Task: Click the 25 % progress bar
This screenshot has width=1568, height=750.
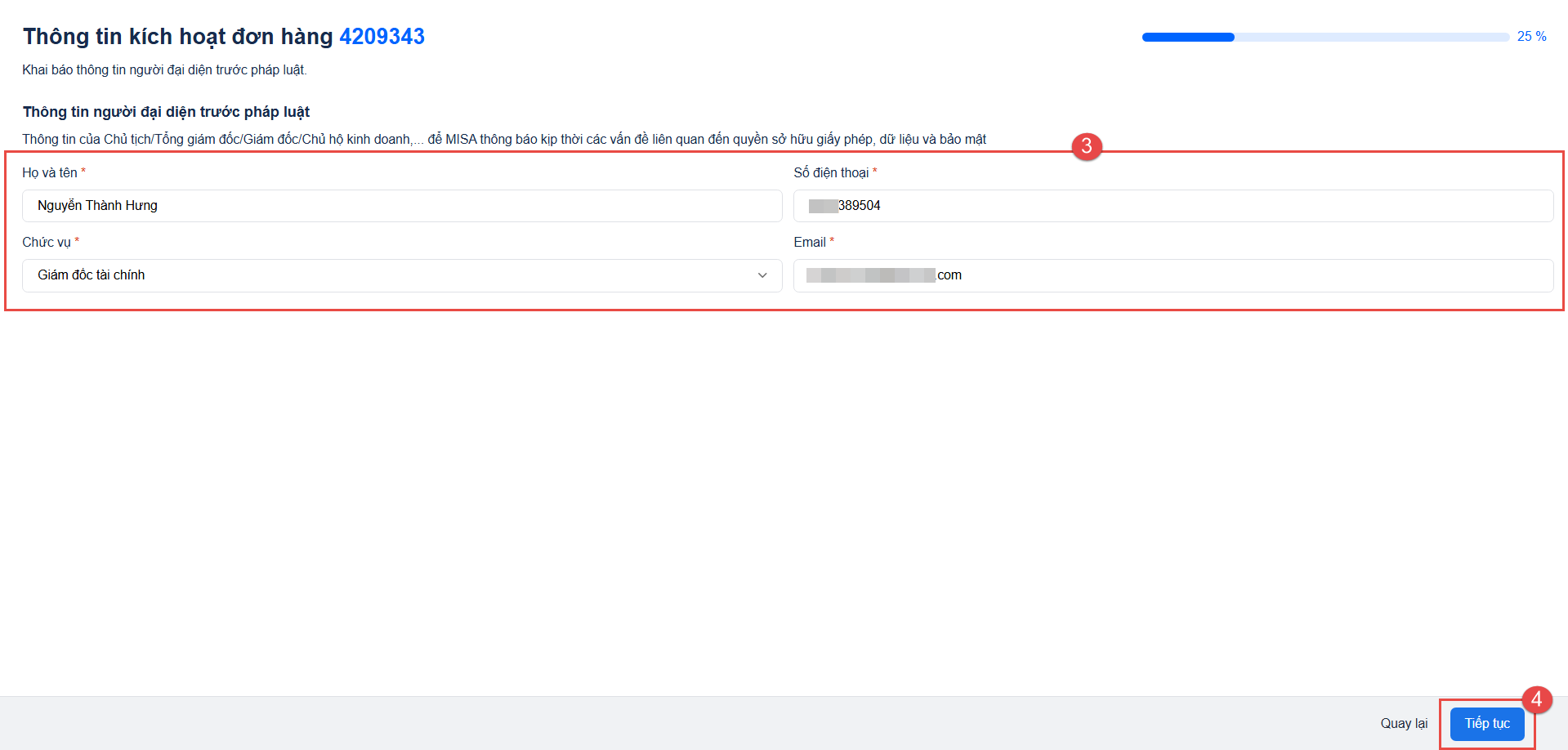Action: 1325,37
